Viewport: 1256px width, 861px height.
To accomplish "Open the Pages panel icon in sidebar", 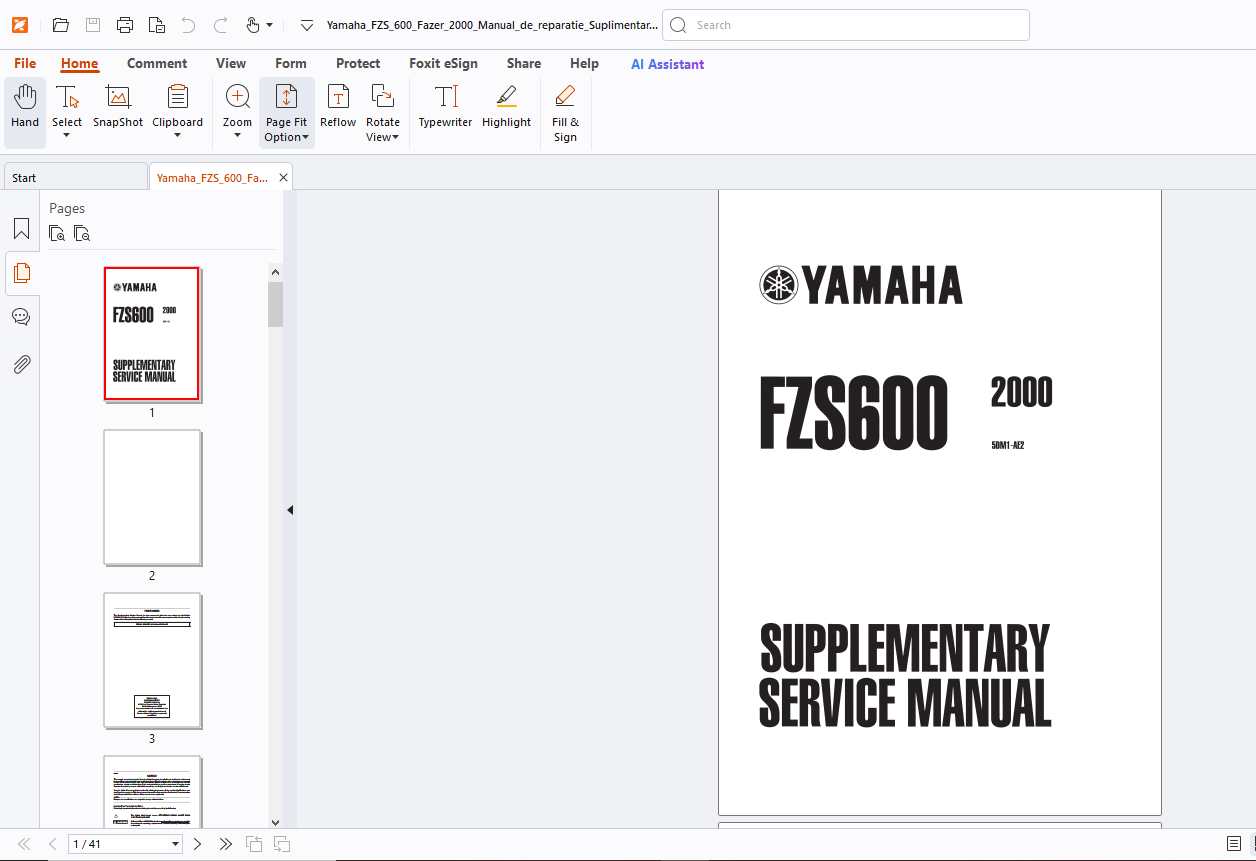I will pyautogui.click(x=21, y=273).
